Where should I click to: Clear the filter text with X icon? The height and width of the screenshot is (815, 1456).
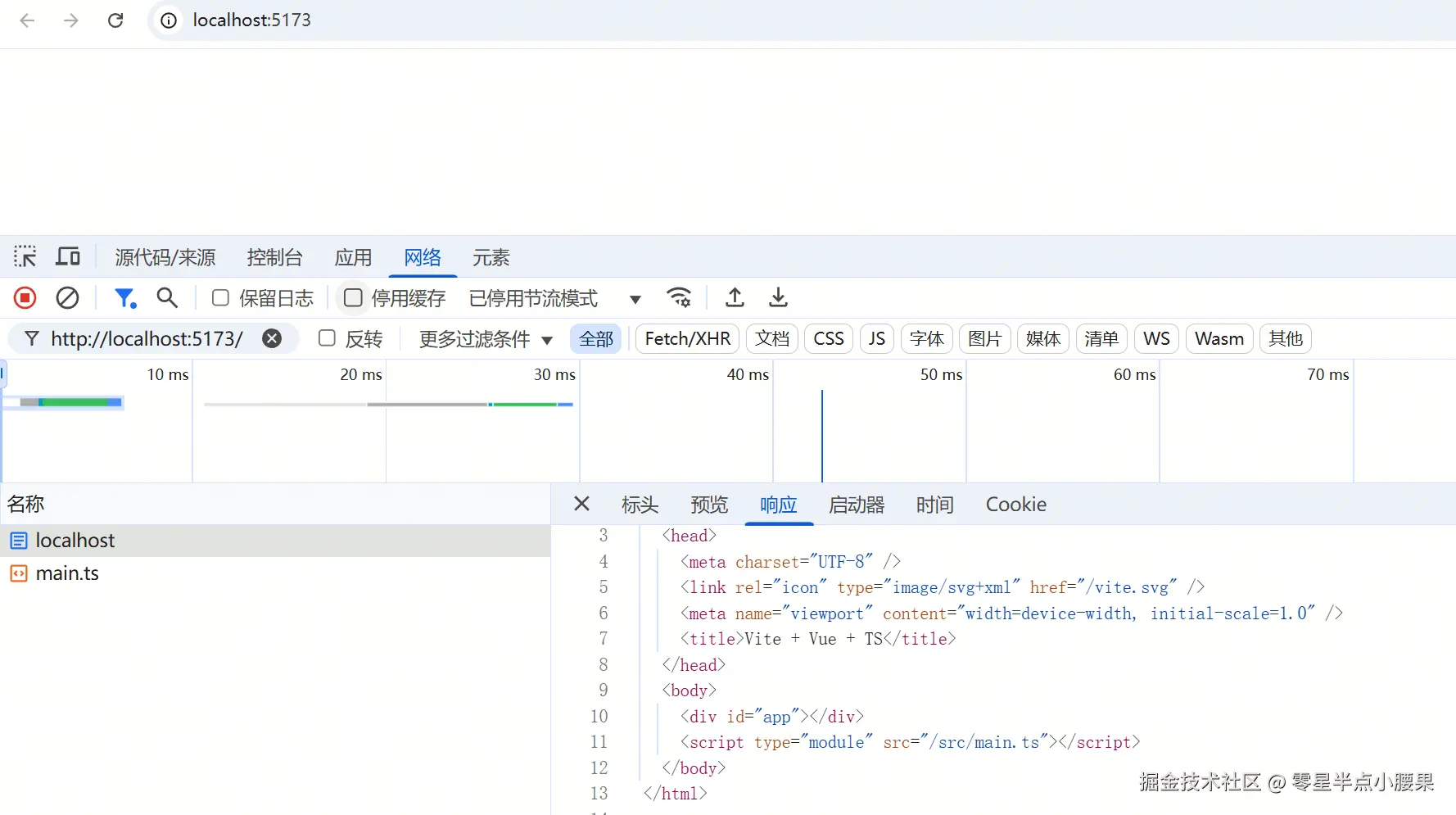(x=272, y=338)
